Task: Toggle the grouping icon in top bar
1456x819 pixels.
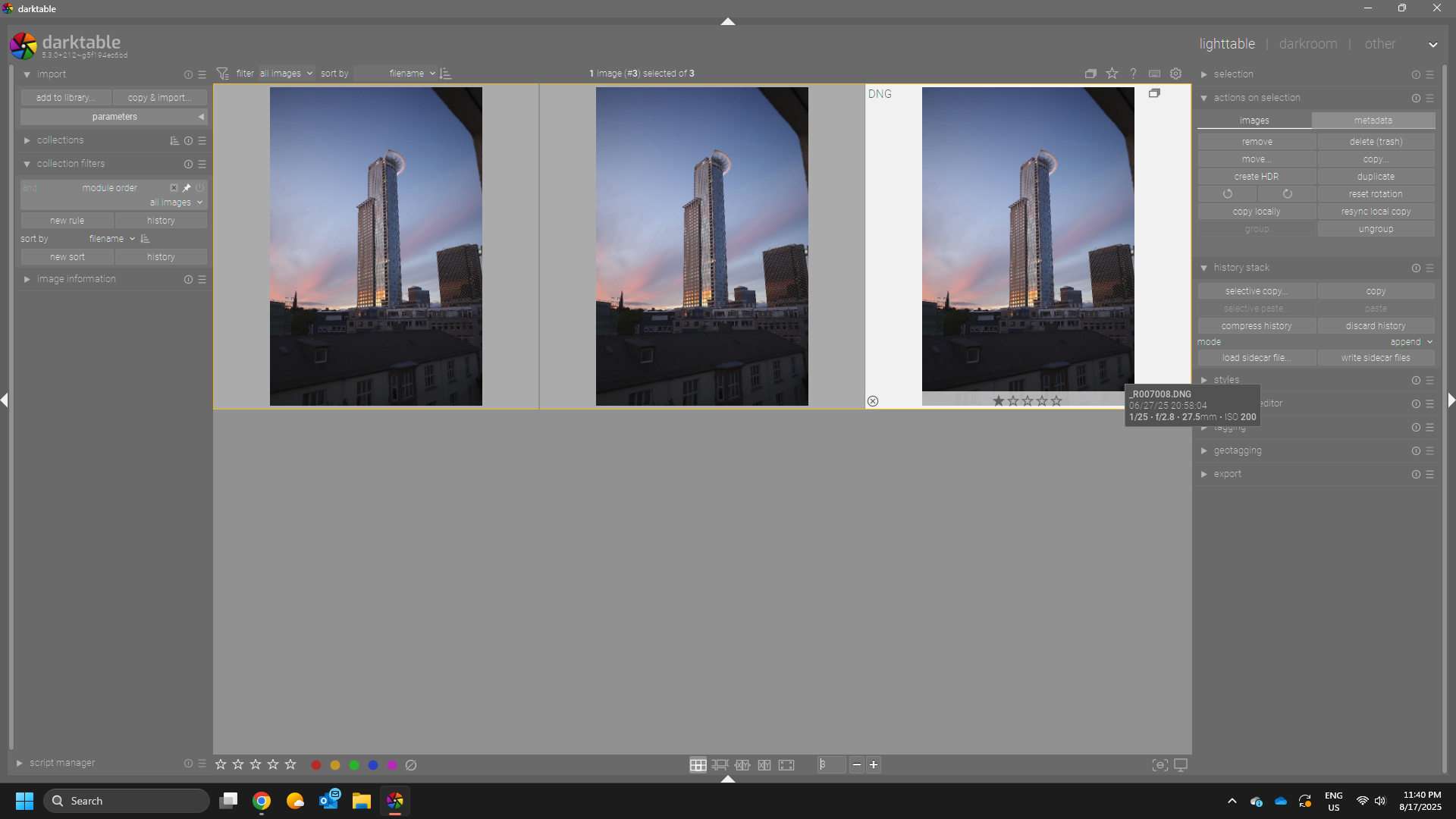Action: pos(1090,74)
